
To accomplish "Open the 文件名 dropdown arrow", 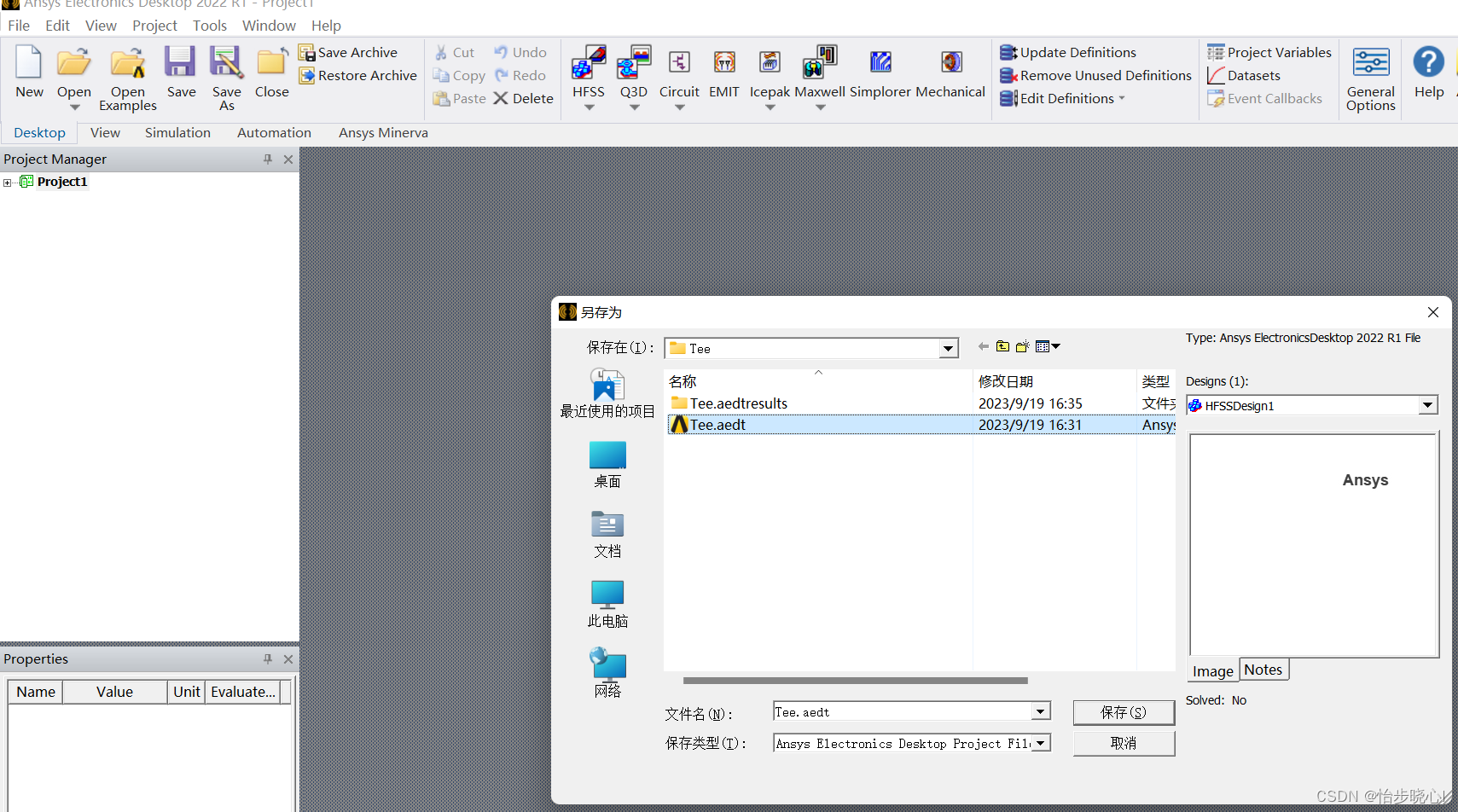I will click(1041, 711).
